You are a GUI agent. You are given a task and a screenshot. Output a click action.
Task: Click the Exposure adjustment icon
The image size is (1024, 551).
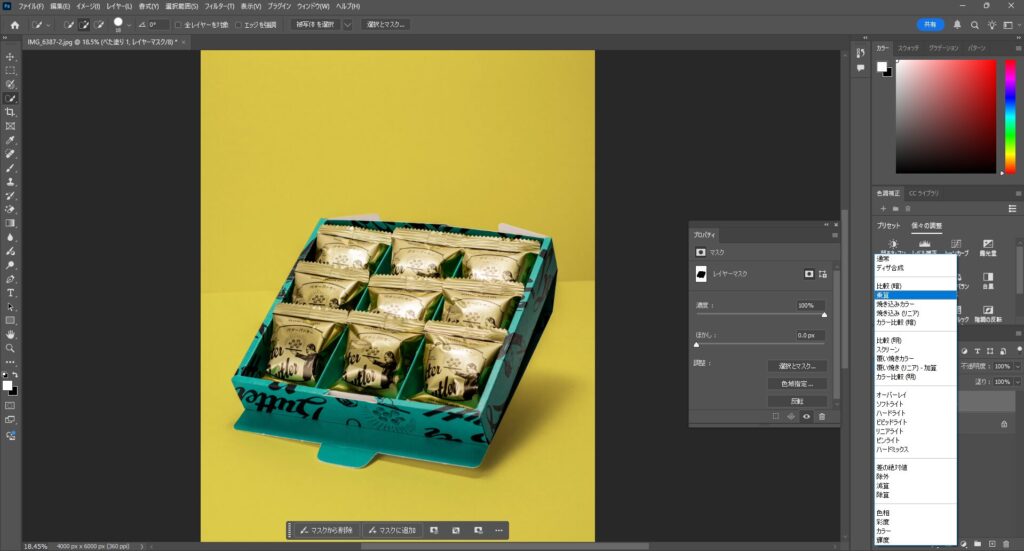click(x=987, y=245)
